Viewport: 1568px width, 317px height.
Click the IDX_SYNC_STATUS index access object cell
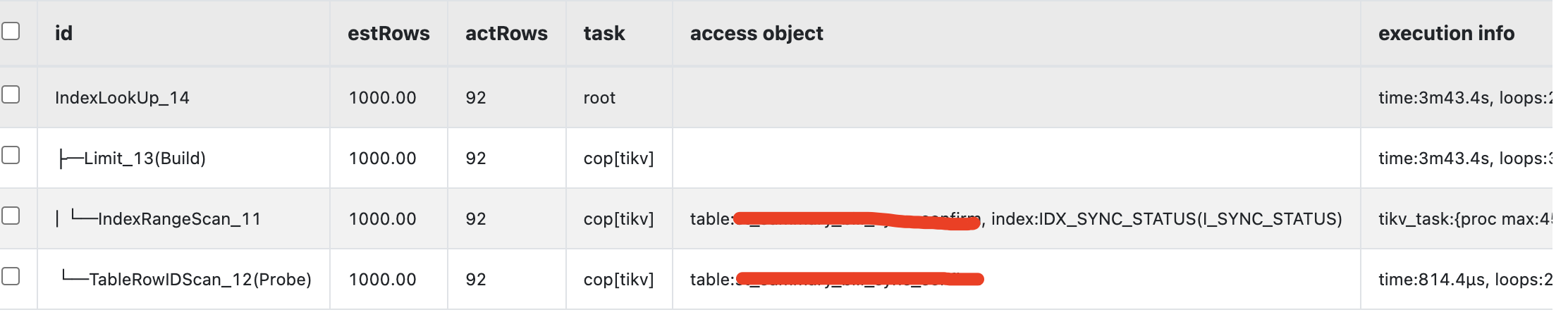(x=1166, y=219)
